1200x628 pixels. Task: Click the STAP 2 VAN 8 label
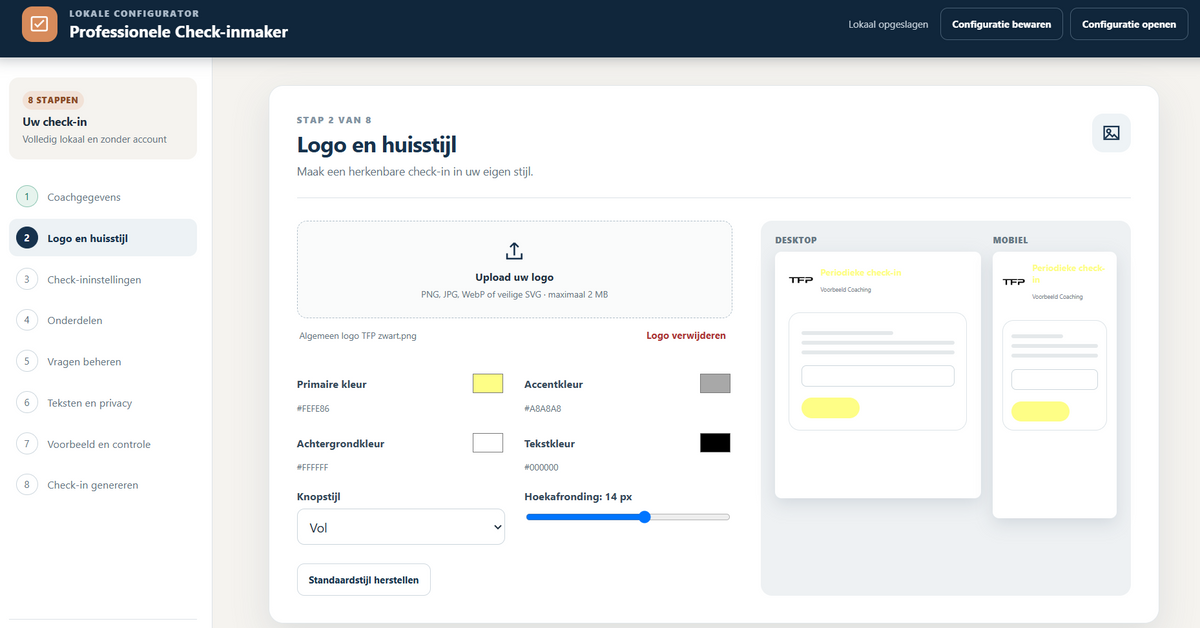(334, 120)
